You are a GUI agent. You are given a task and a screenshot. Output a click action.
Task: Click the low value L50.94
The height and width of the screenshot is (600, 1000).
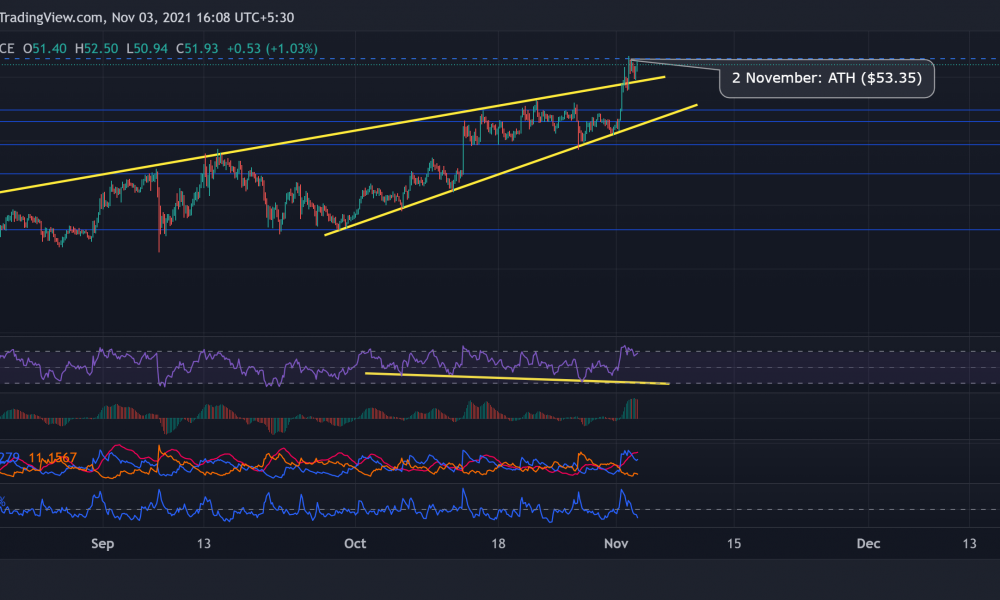click(147, 48)
